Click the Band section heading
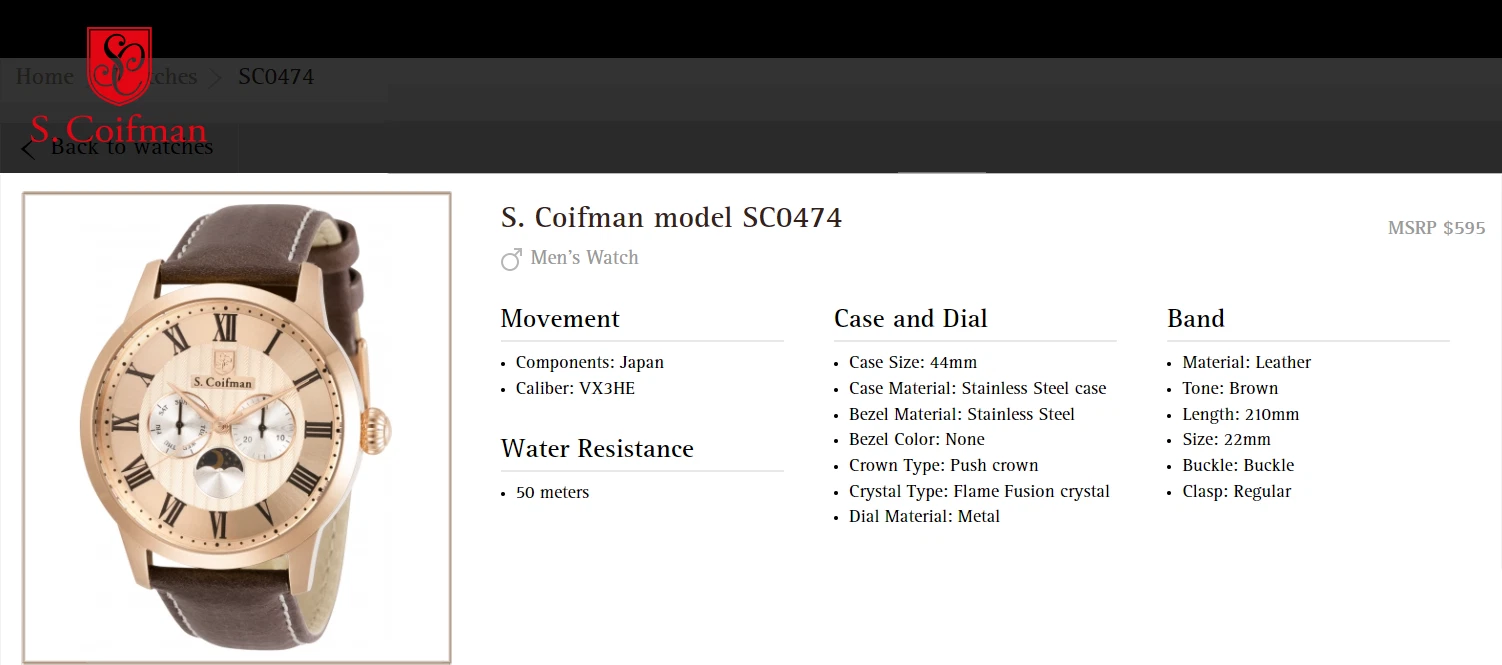The image size is (1502, 665). click(x=1195, y=319)
